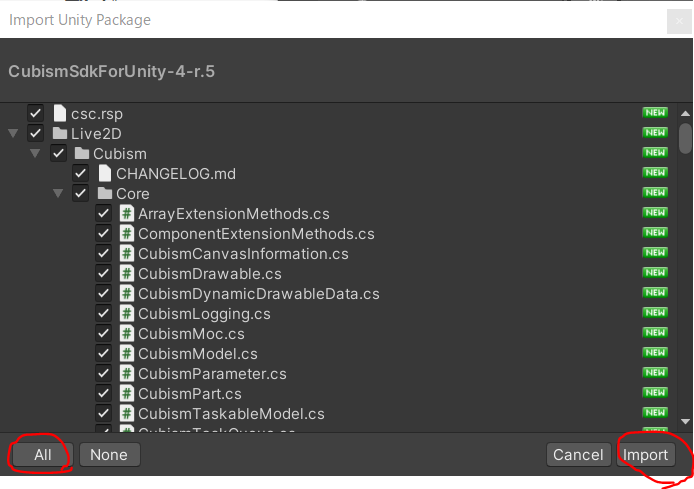Click the scrollbar down arrow
This screenshot has height=489, width=694.
(x=685, y=421)
